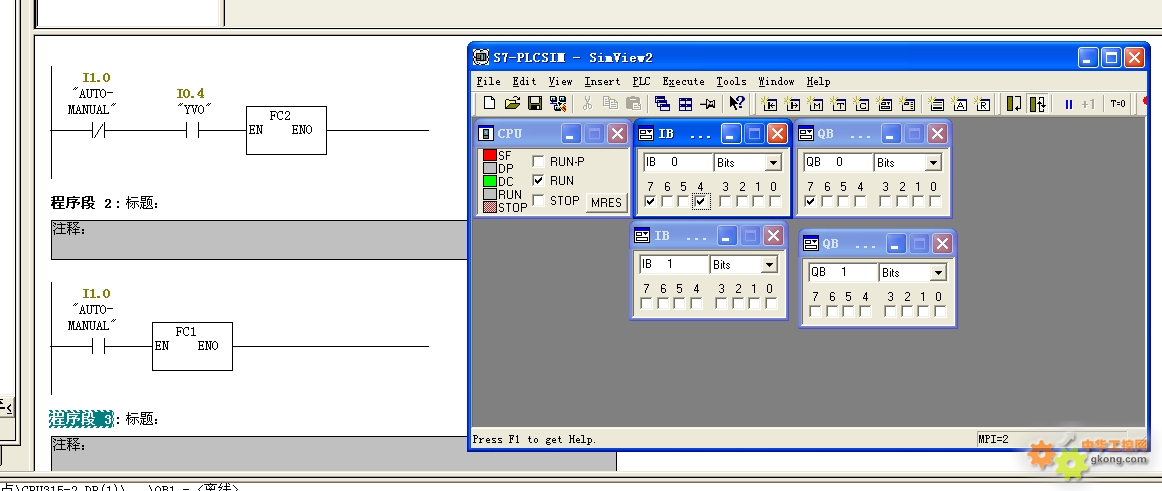Screen dimensions: 1162x491
Task: Reset timers with T=0 button
Action: (x=1118, y=104)
